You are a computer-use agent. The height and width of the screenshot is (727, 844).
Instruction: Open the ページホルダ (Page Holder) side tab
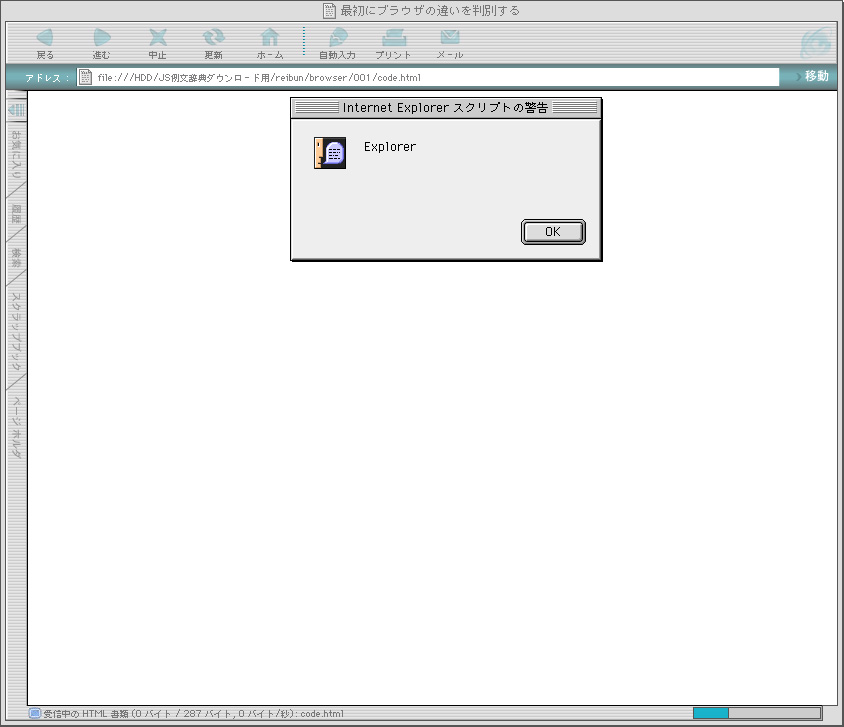click(17, 428)
